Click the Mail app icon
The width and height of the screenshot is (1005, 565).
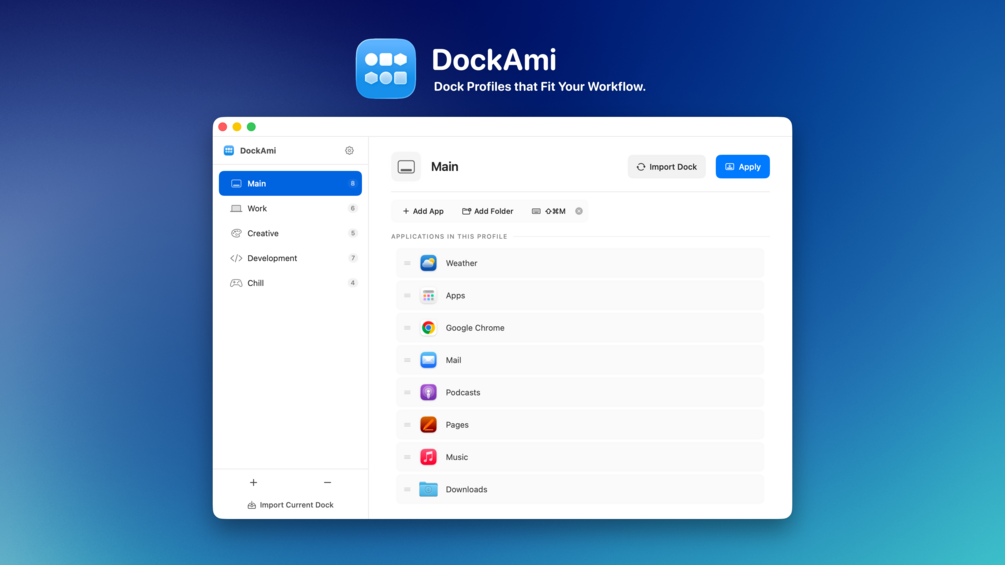point(428,360)
